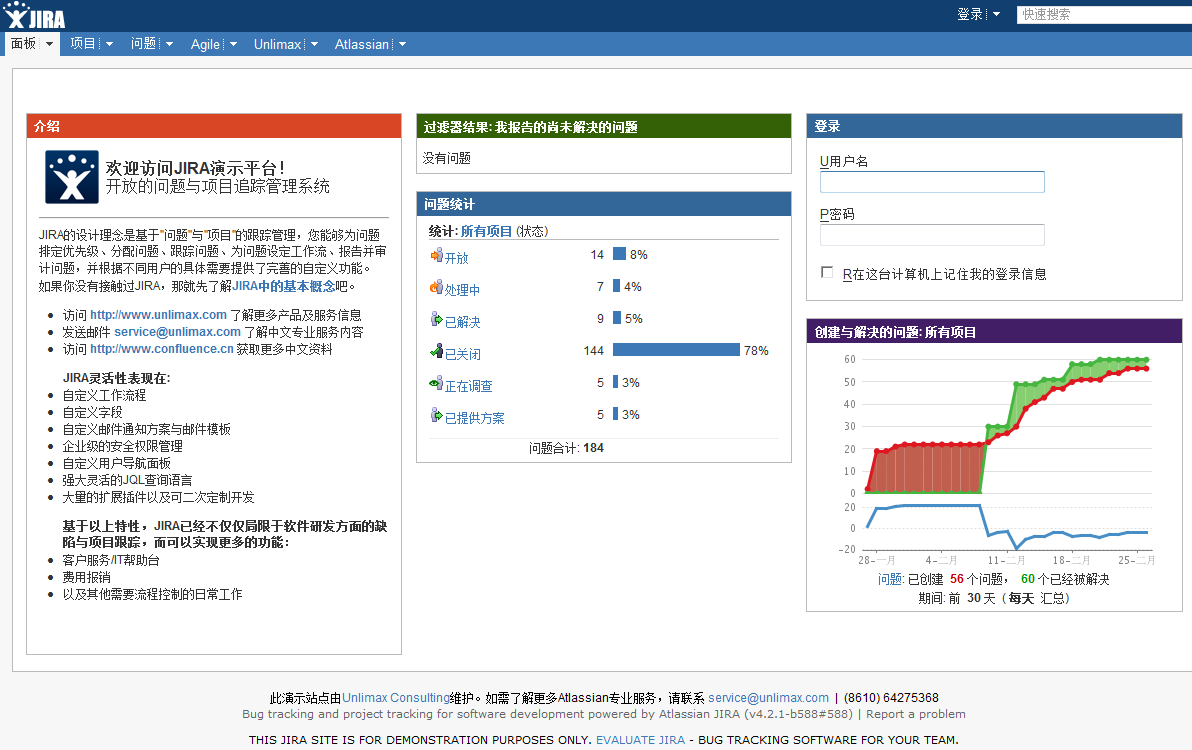Click the 开放 status icon
The width and height of the screenshot is (1192, 750).
pyautogui.click(x=436, y=256)
